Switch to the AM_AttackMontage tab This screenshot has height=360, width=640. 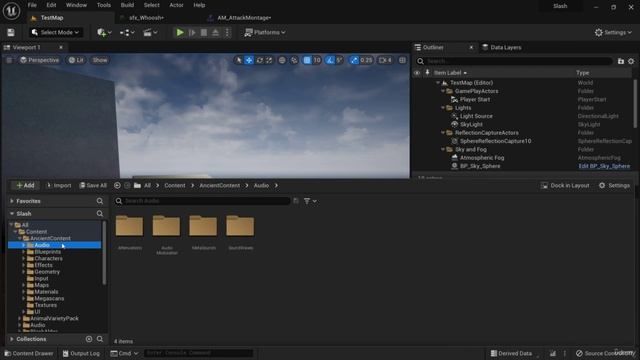[244, 18]
